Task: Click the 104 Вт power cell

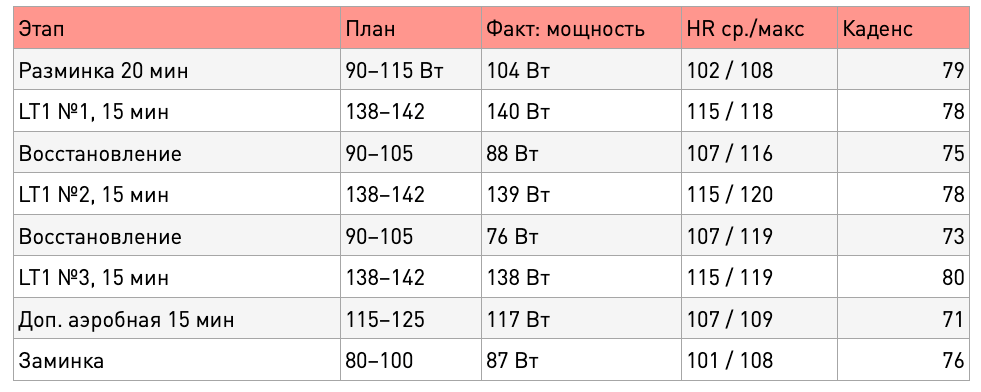Action: click(x=581, y=70)
